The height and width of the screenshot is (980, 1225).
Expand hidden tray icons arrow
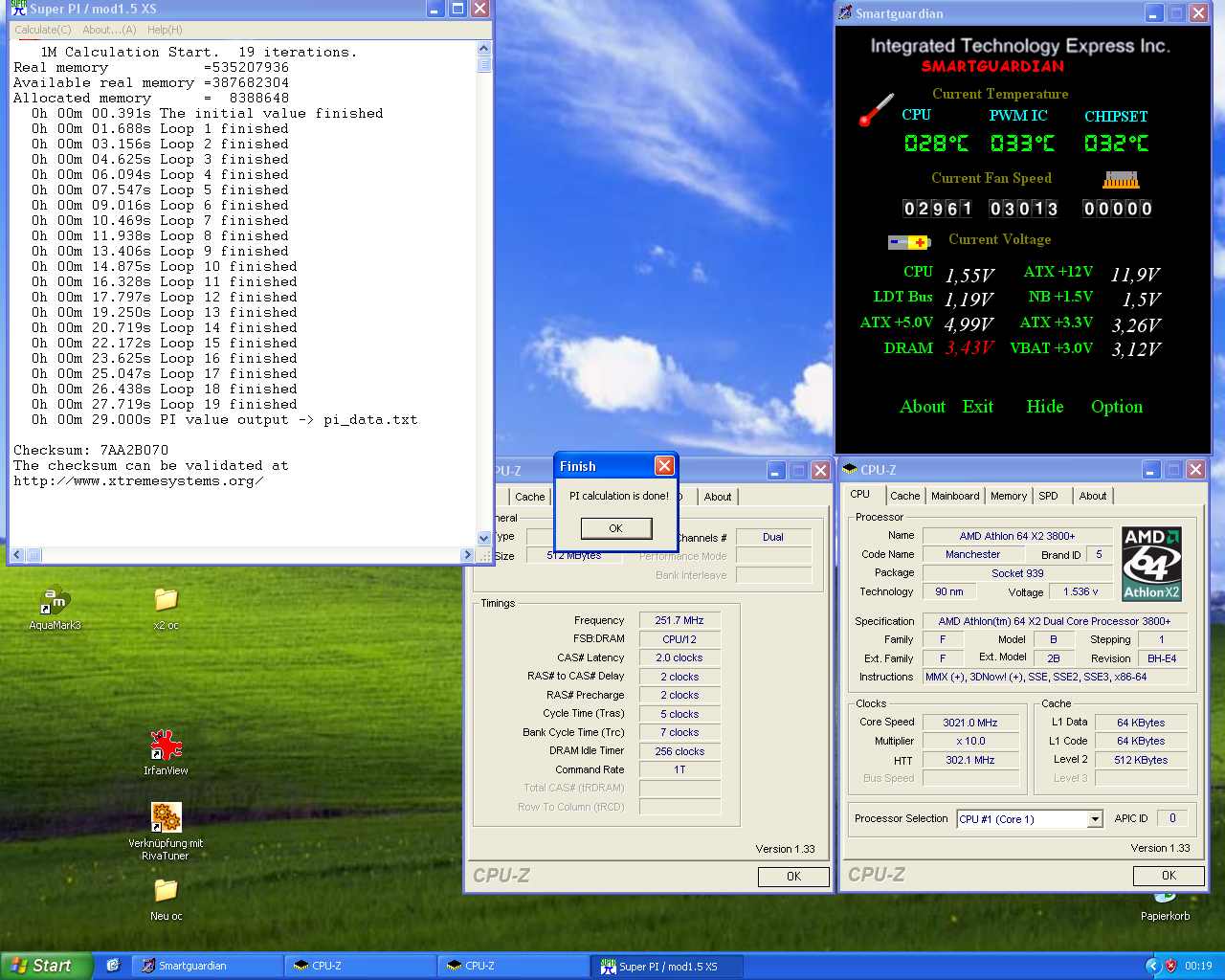(x=1152, y=966)
